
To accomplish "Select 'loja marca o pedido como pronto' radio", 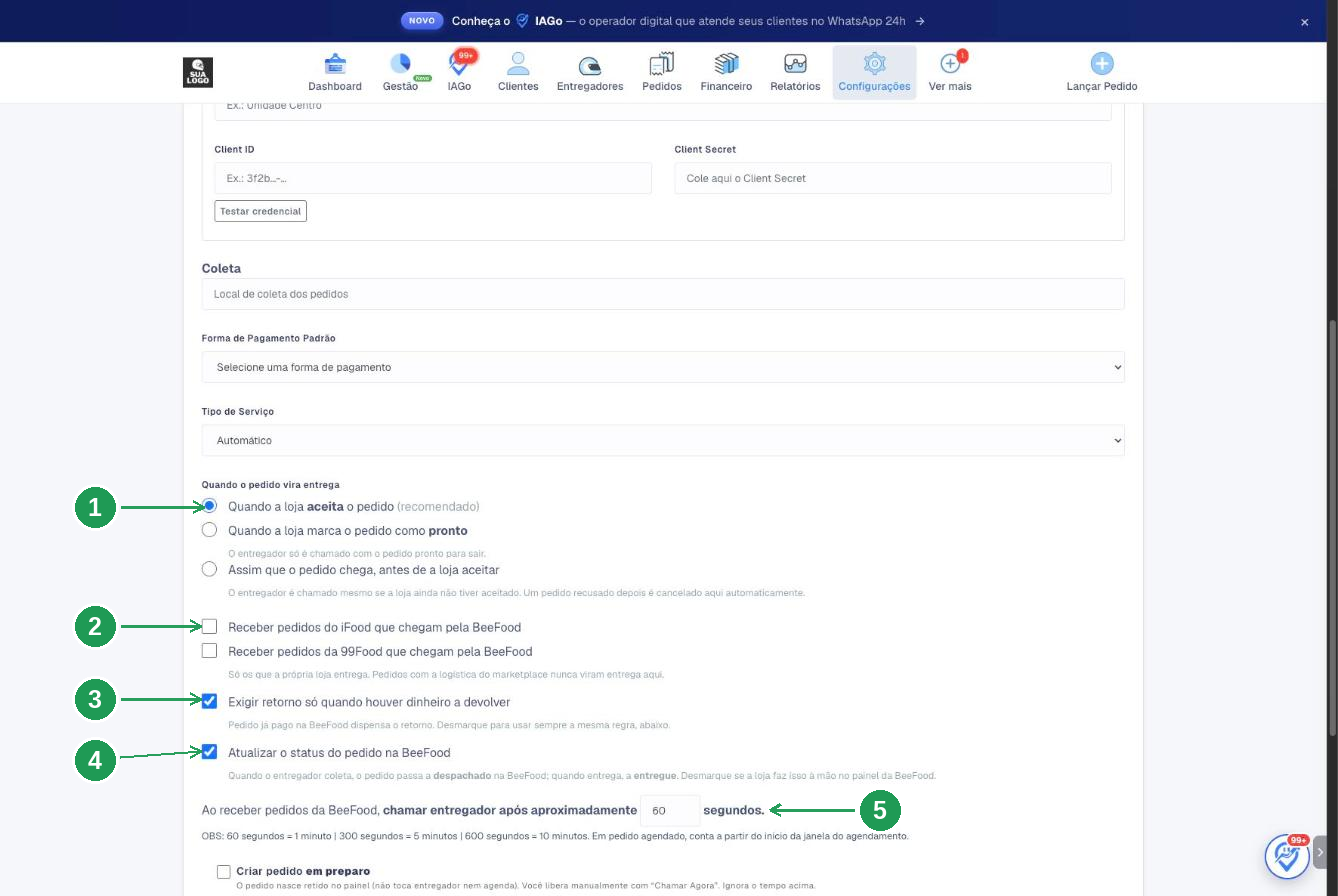I will pyautogui.click(x=209, y=530).
